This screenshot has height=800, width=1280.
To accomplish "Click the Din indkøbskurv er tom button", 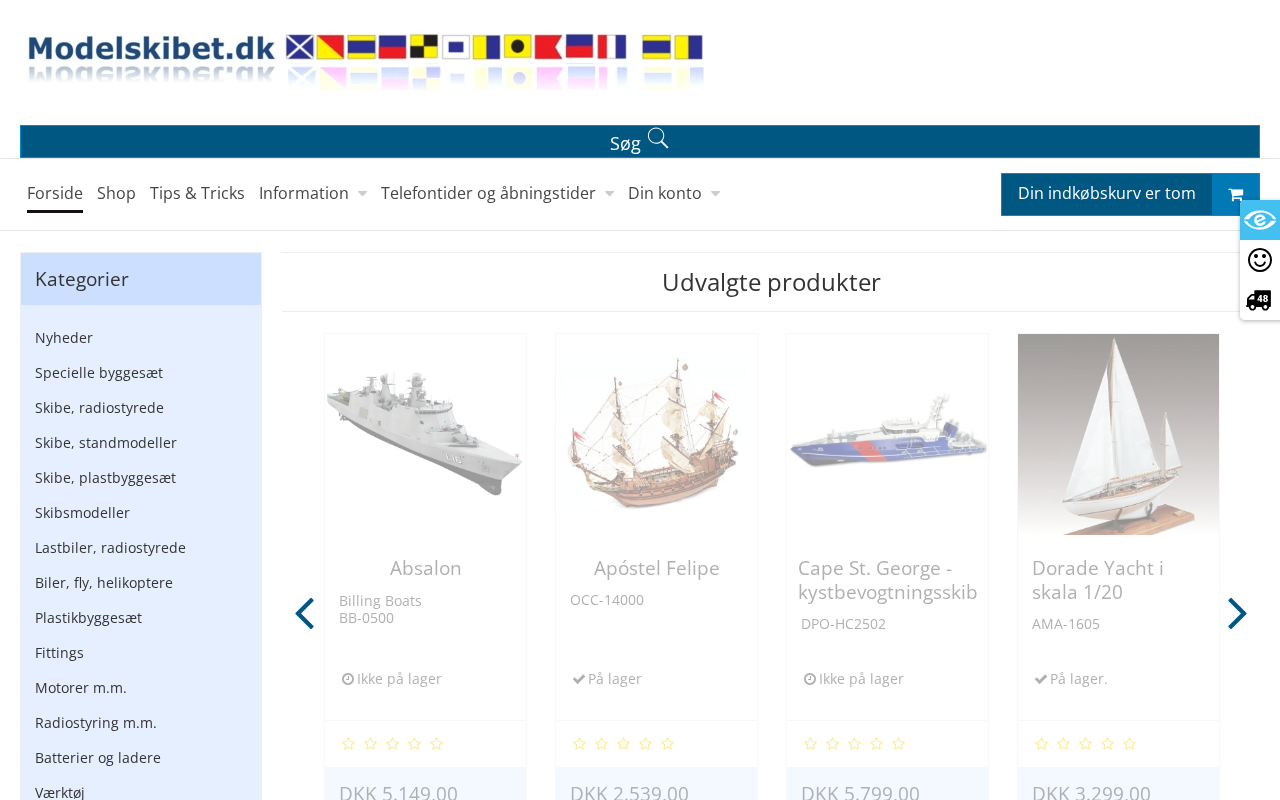I will 1106,194.
